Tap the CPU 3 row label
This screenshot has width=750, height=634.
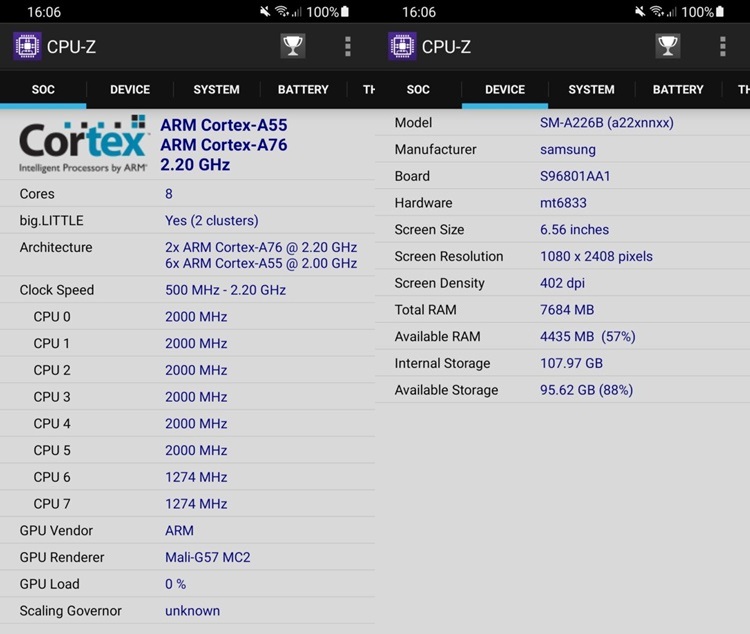pyautogui.click(x=52, y=397)
